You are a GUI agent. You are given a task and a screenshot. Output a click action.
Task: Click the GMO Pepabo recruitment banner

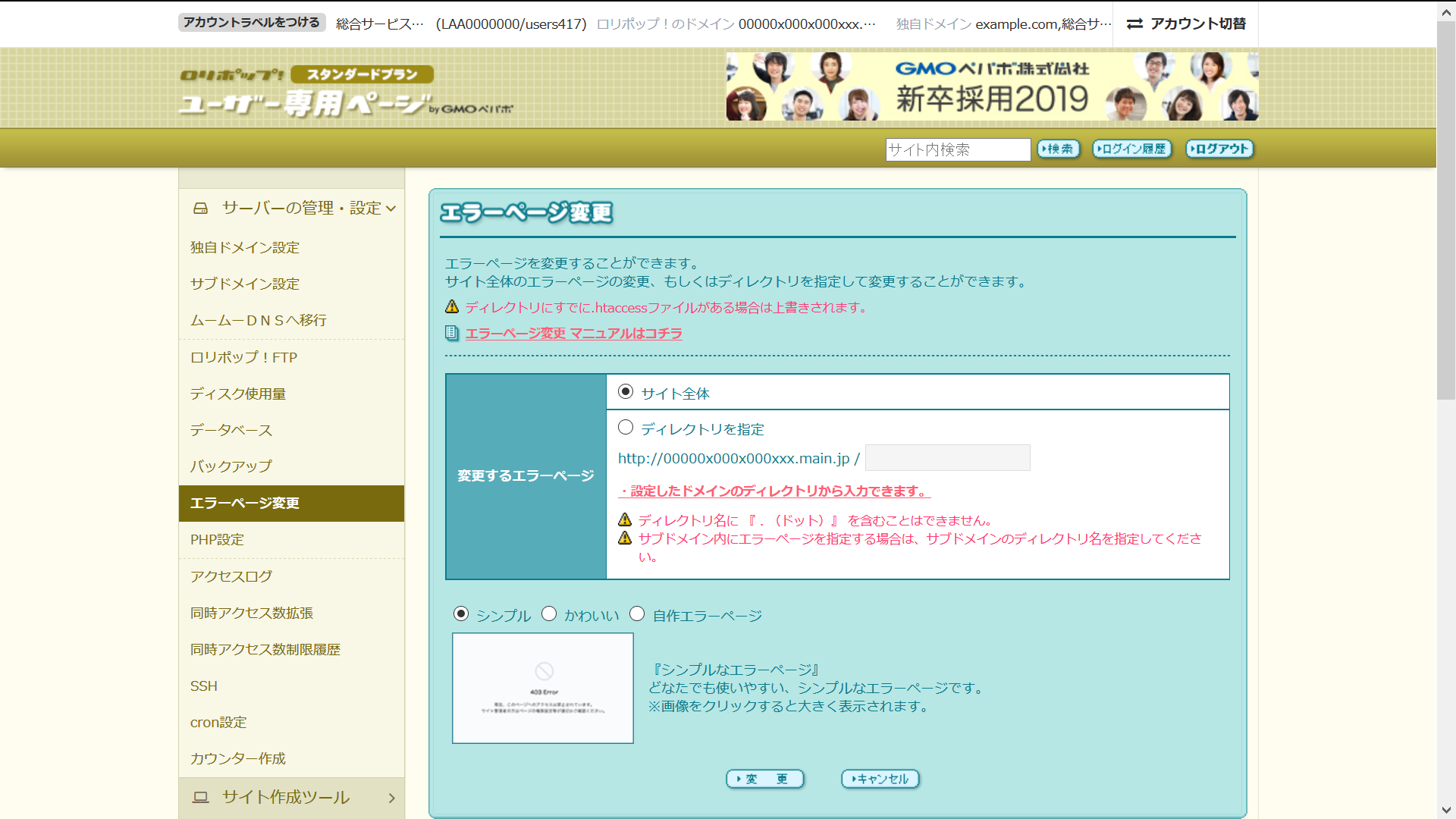coord(992,86)
